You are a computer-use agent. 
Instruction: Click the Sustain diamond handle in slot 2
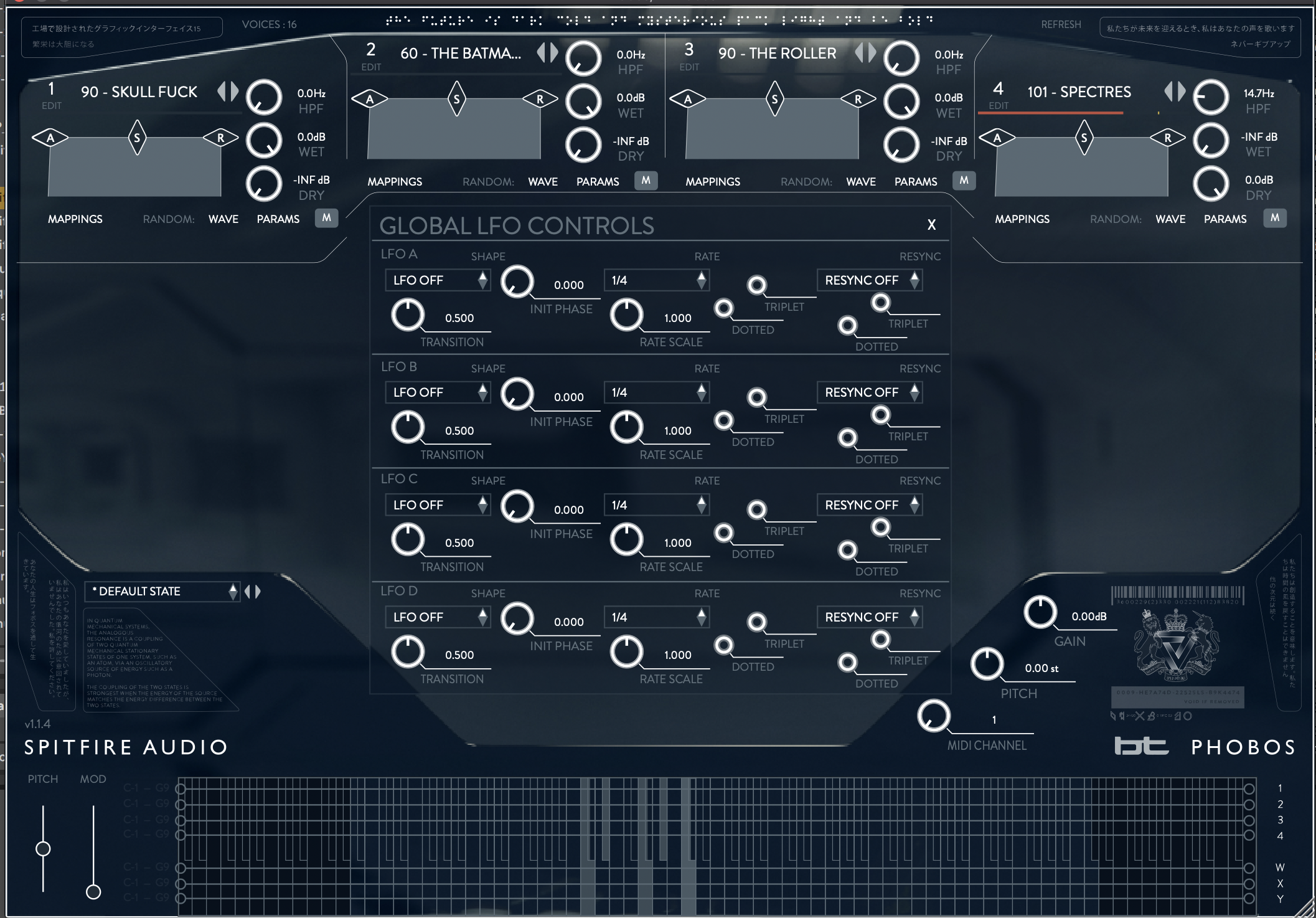tap(456, 99)
